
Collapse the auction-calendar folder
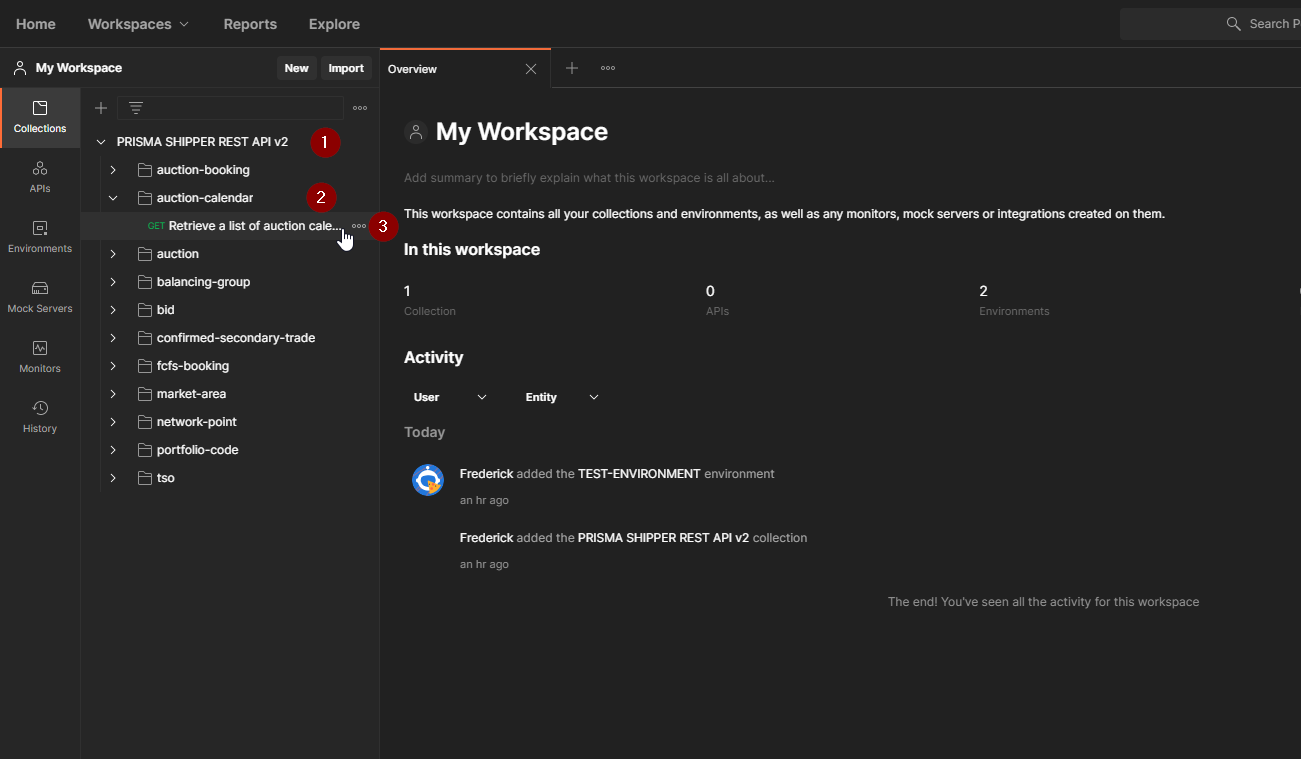(x=113, y=198)
